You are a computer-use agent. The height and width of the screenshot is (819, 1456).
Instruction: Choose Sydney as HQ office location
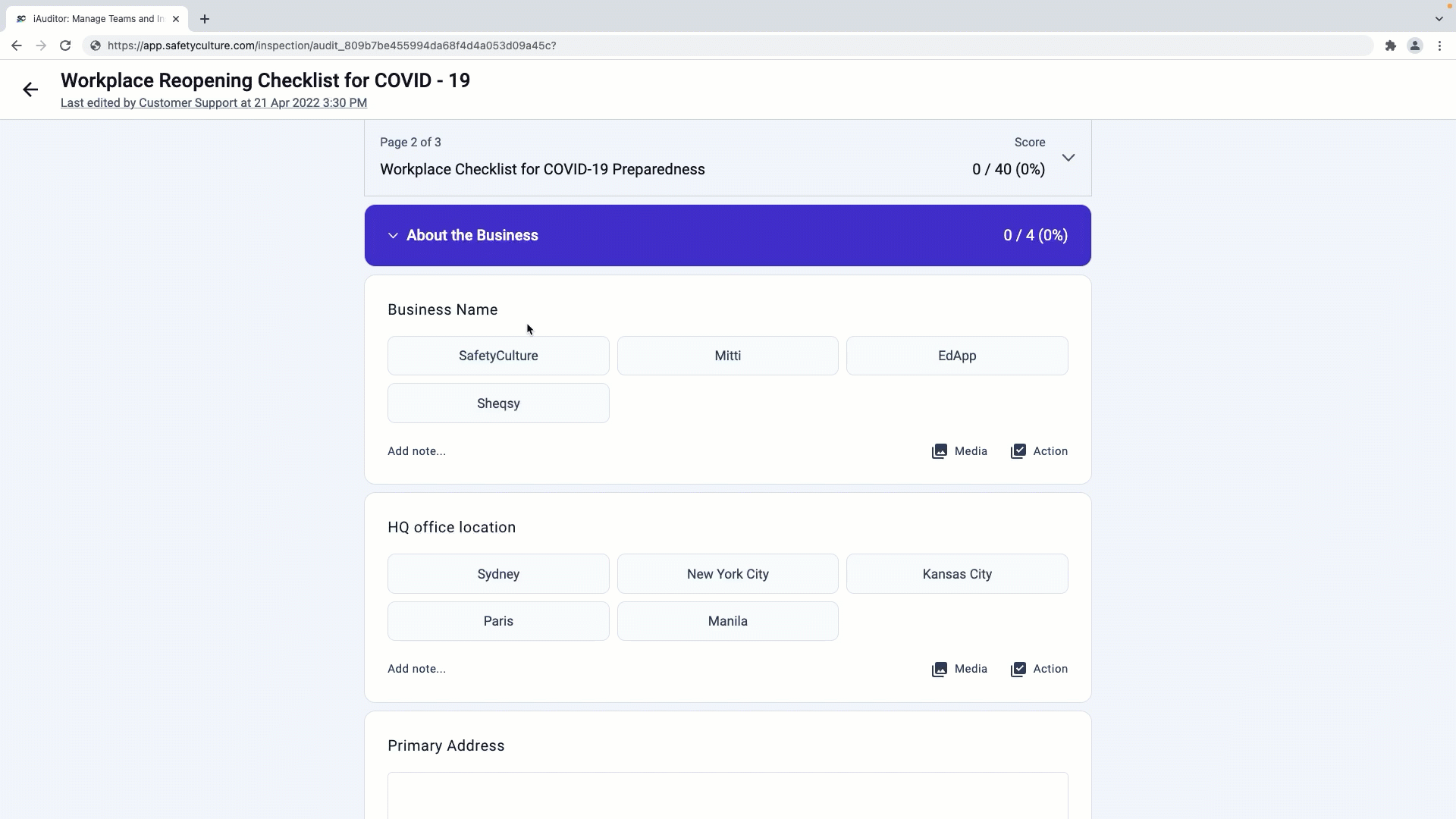pos(498,574)
